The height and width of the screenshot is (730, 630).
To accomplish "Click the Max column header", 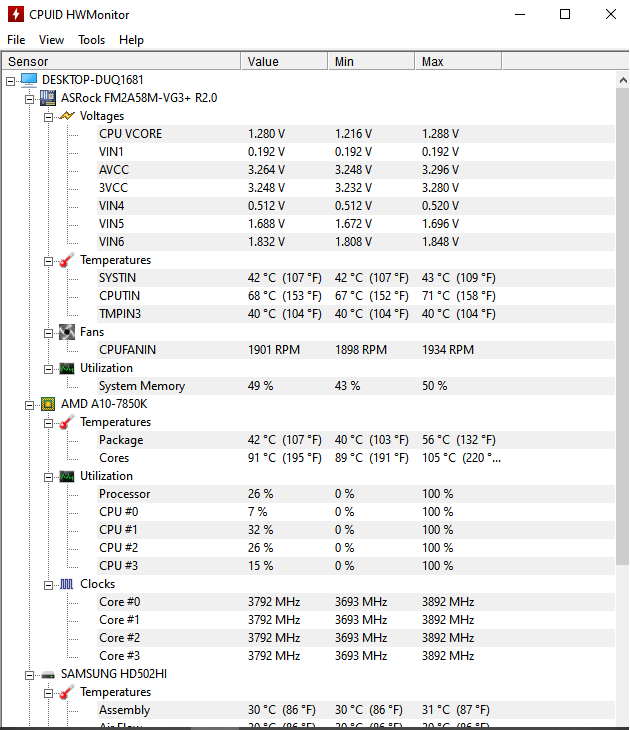I will [x=458, y=61].
